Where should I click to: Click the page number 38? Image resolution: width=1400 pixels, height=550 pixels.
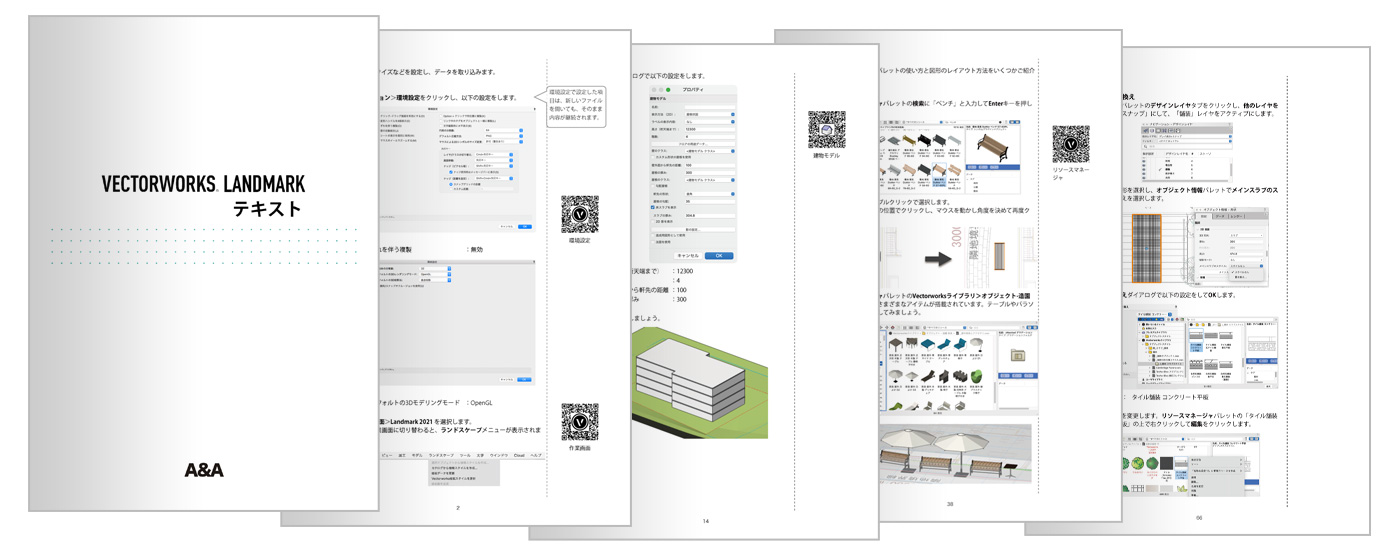[x=950, y=504]
